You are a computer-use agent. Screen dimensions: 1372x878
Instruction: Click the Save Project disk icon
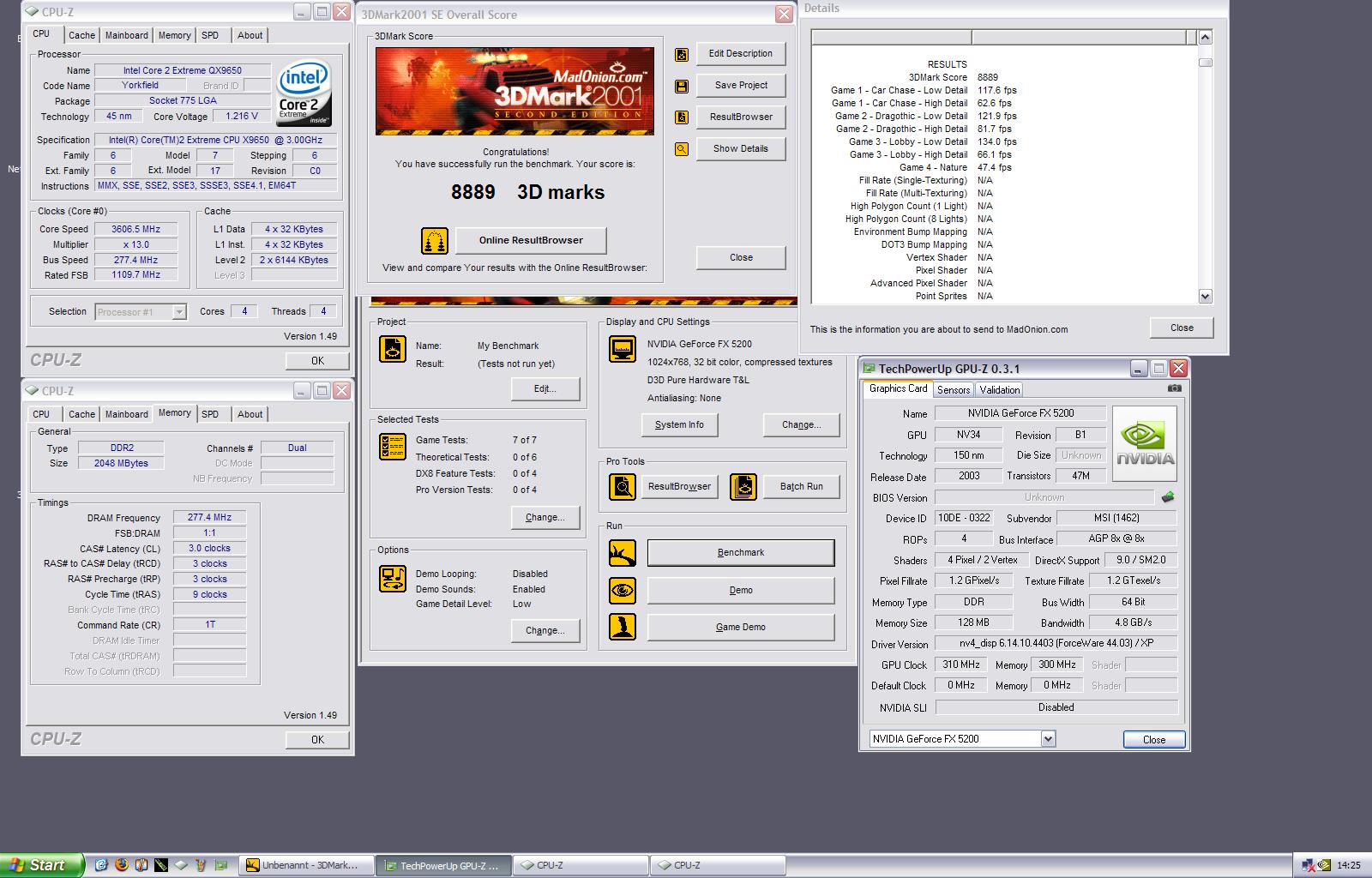682,87
